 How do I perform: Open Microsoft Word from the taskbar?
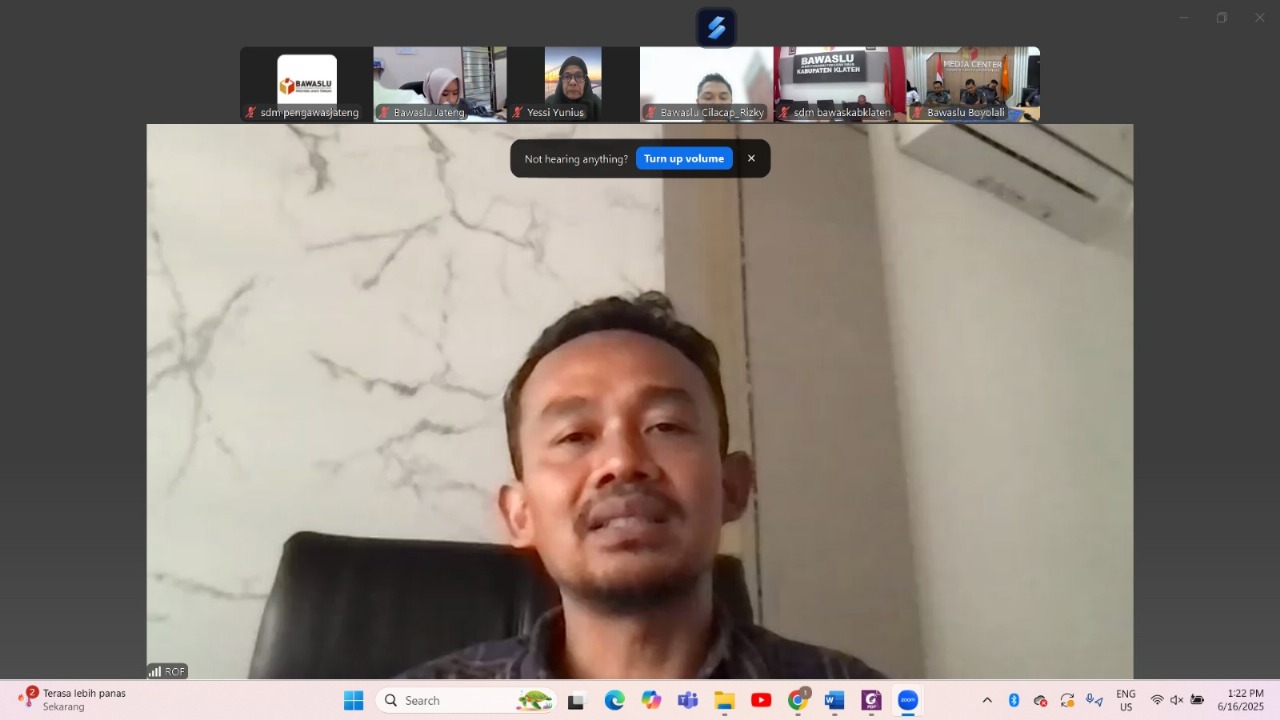pos(834,701)
